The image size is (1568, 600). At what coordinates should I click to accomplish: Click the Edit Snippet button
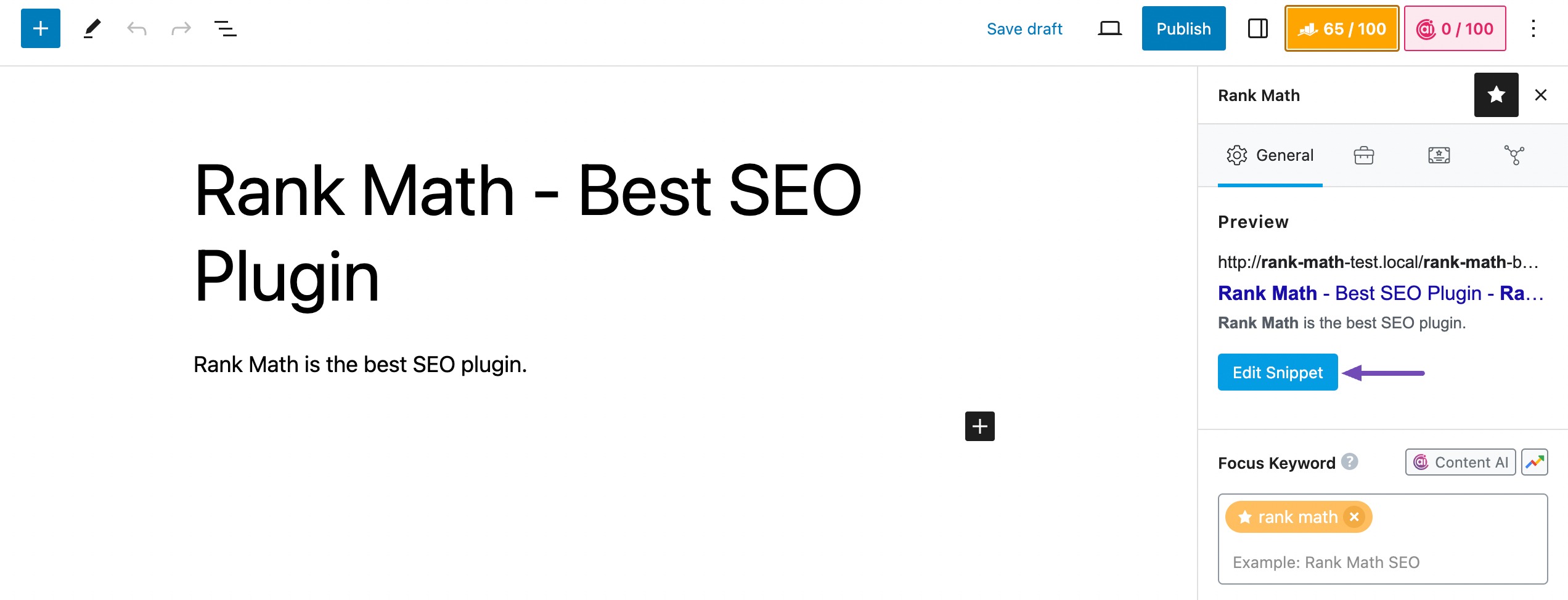[x=1277, y=372]
